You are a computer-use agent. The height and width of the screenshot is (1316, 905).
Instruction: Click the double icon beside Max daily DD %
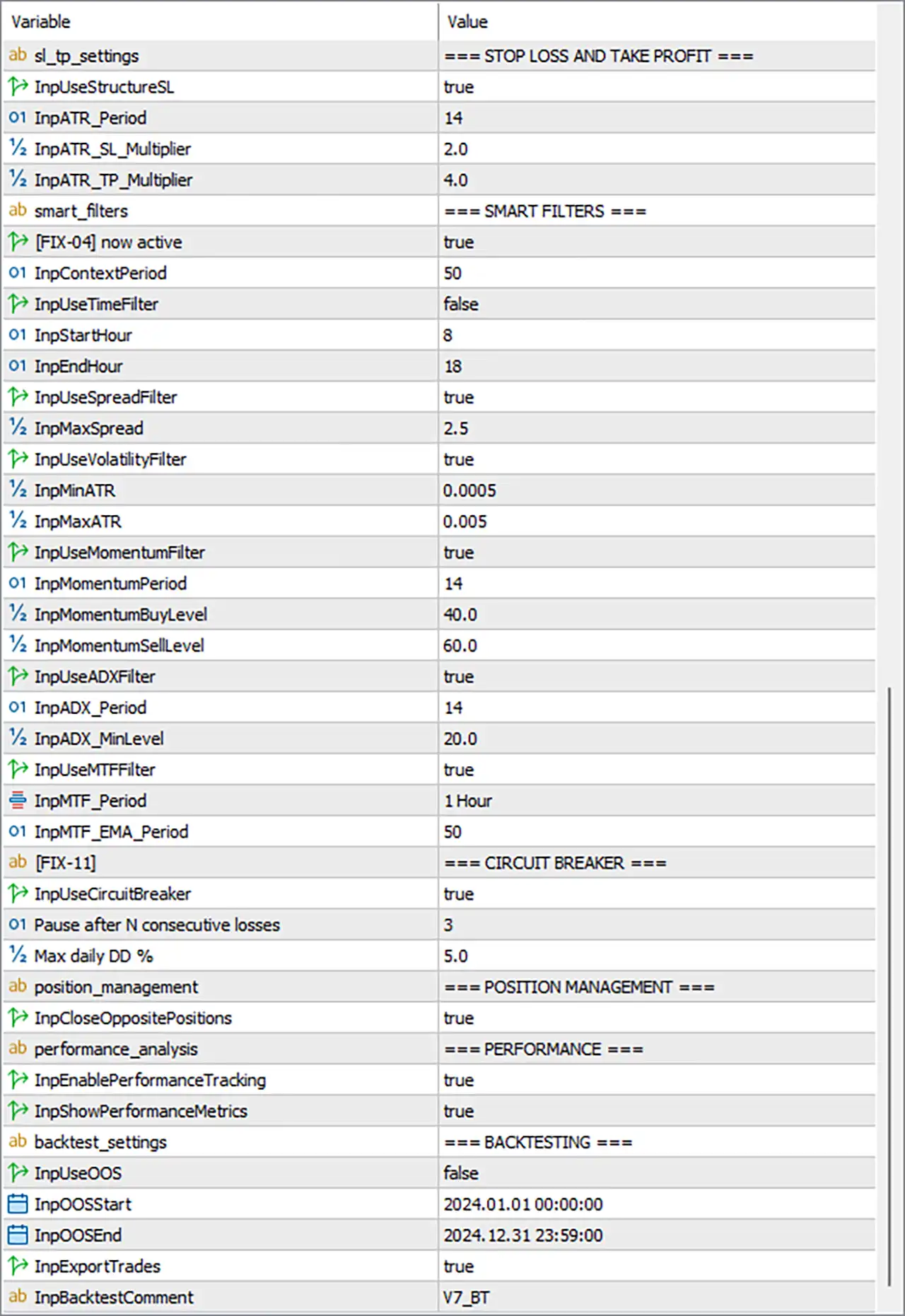(x=18, y=956)
